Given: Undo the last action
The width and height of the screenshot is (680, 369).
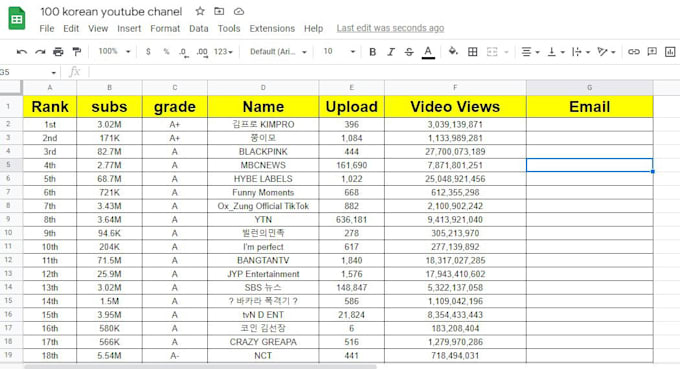Looking at the screenshot, I should point(21,52).
